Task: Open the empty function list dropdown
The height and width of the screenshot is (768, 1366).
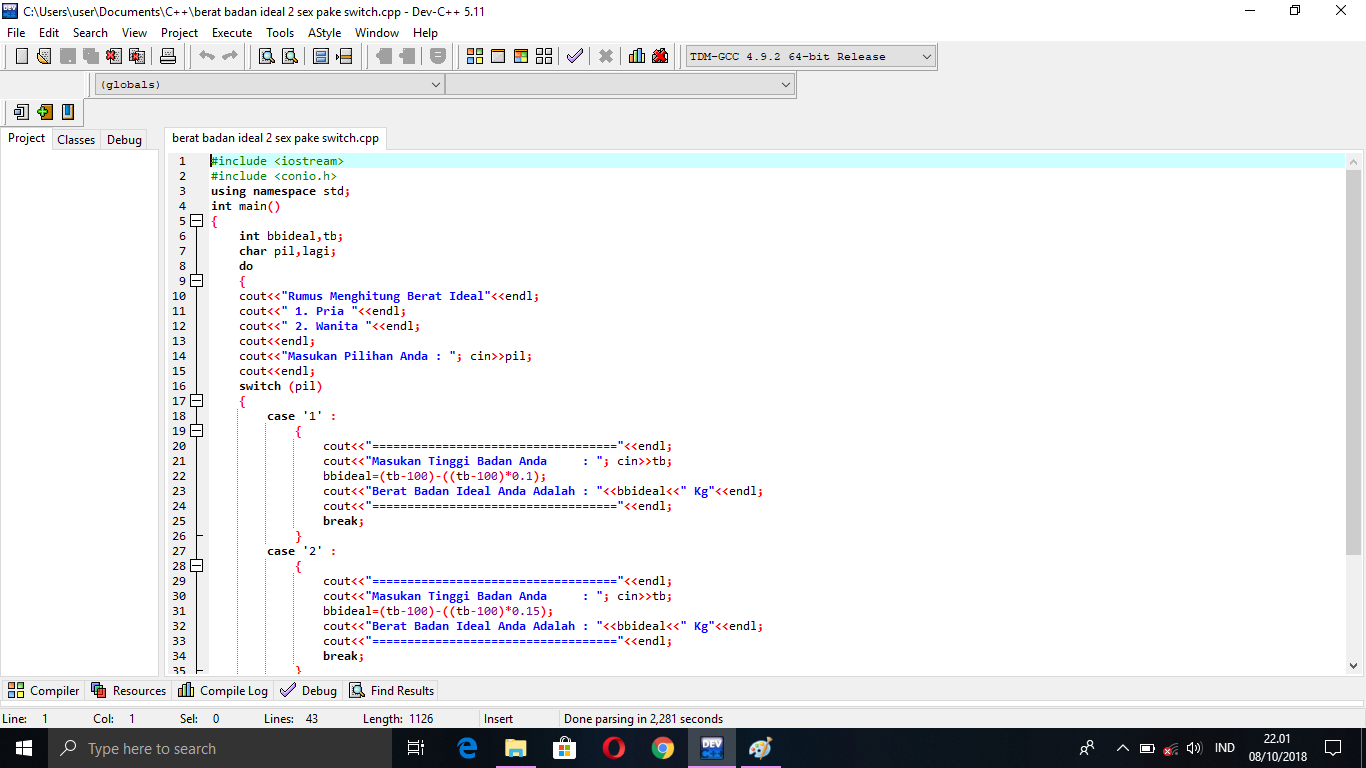Action: click(x=620, y=85)
